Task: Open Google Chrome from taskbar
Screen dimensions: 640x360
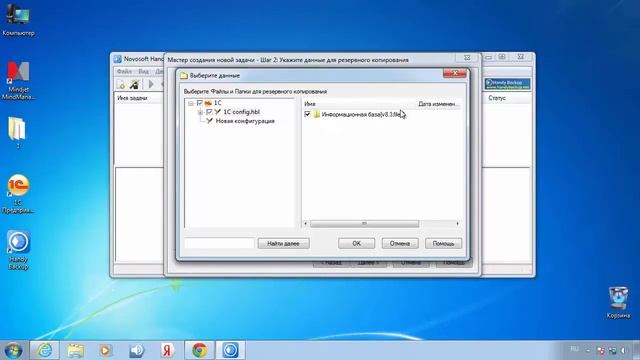Action: 199,350
